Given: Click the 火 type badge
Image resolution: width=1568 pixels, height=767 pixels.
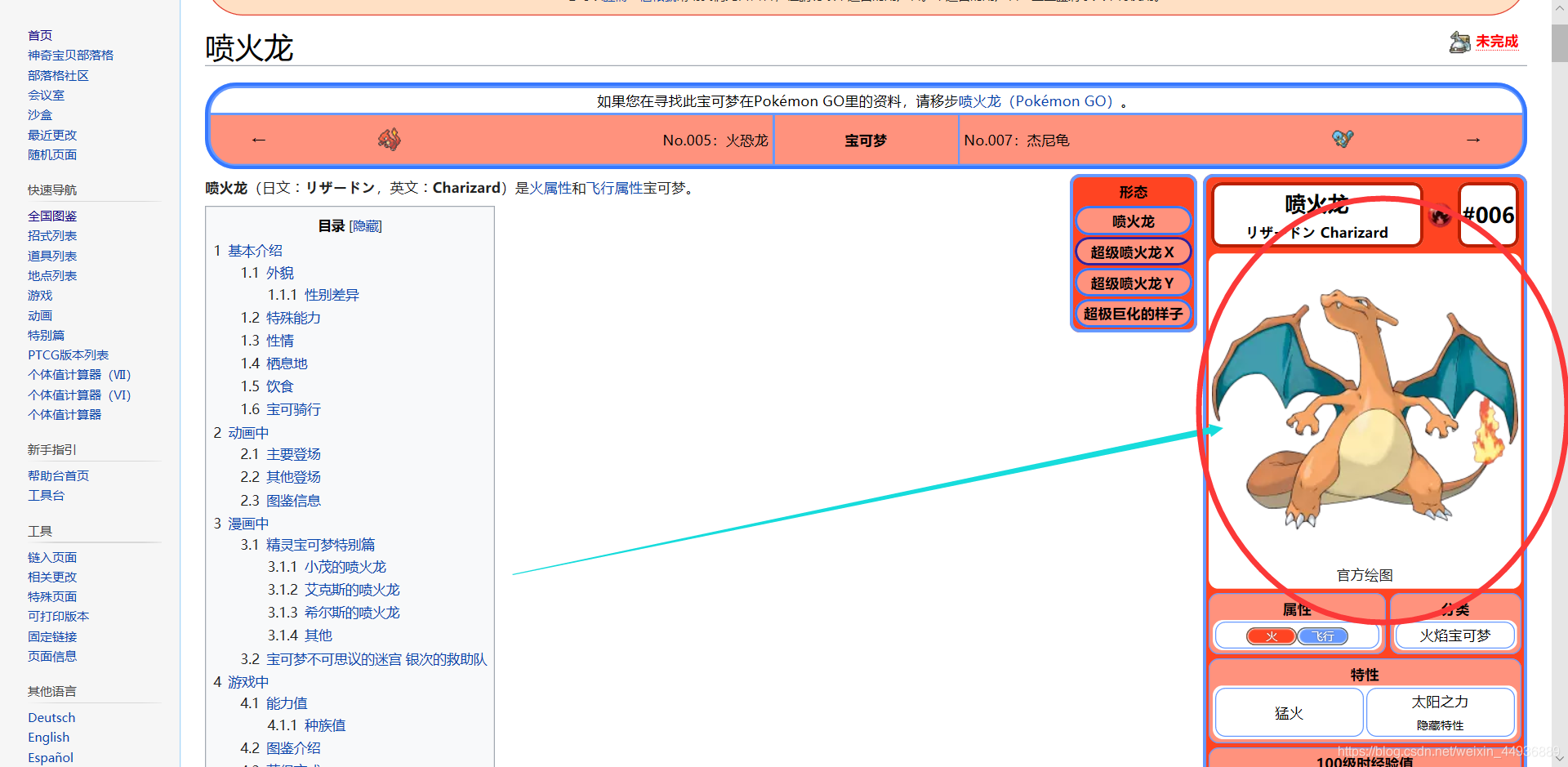Looking at the screenshot, I should pos(1271,636).
